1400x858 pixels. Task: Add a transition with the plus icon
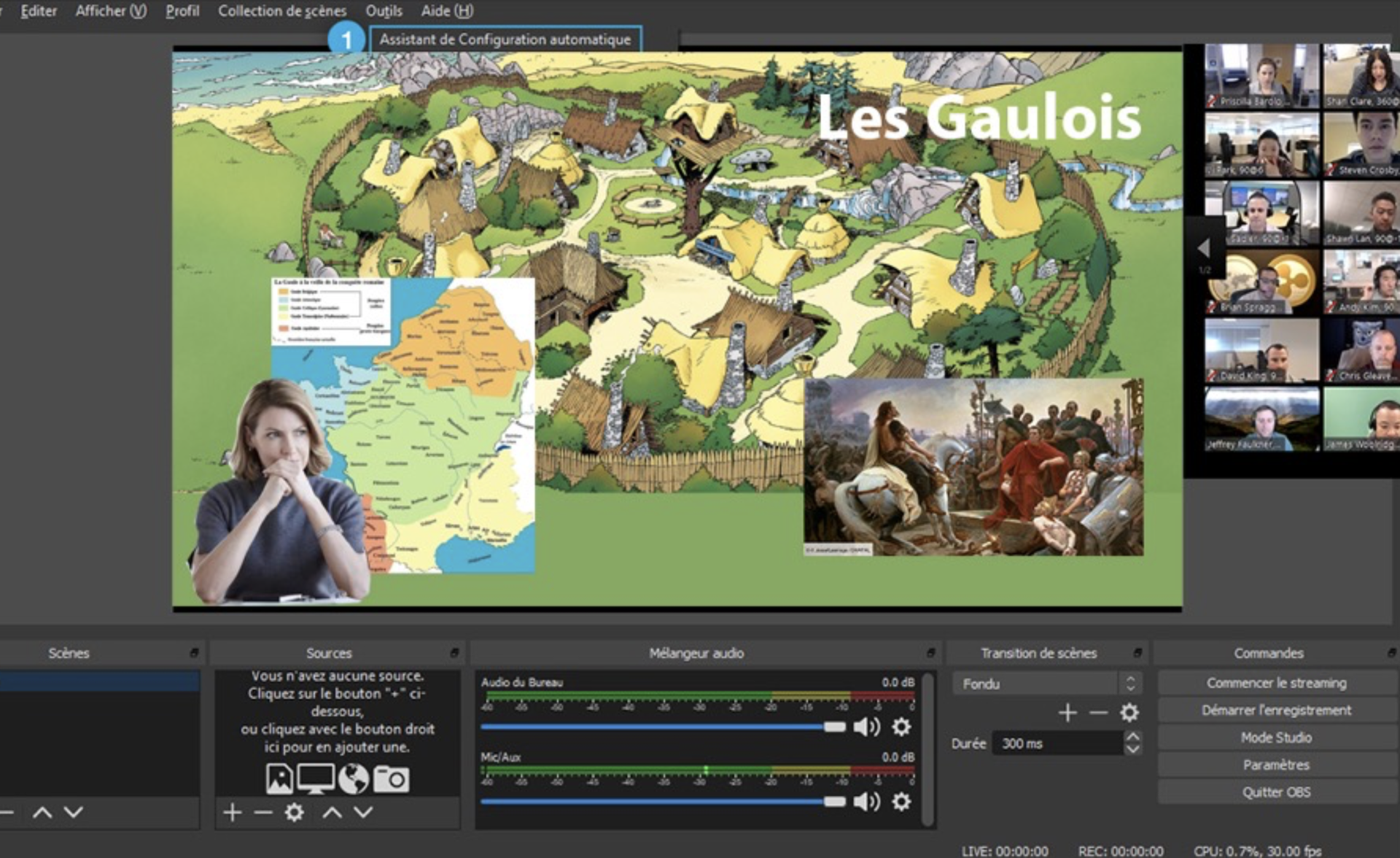(x=1067, y=712)
